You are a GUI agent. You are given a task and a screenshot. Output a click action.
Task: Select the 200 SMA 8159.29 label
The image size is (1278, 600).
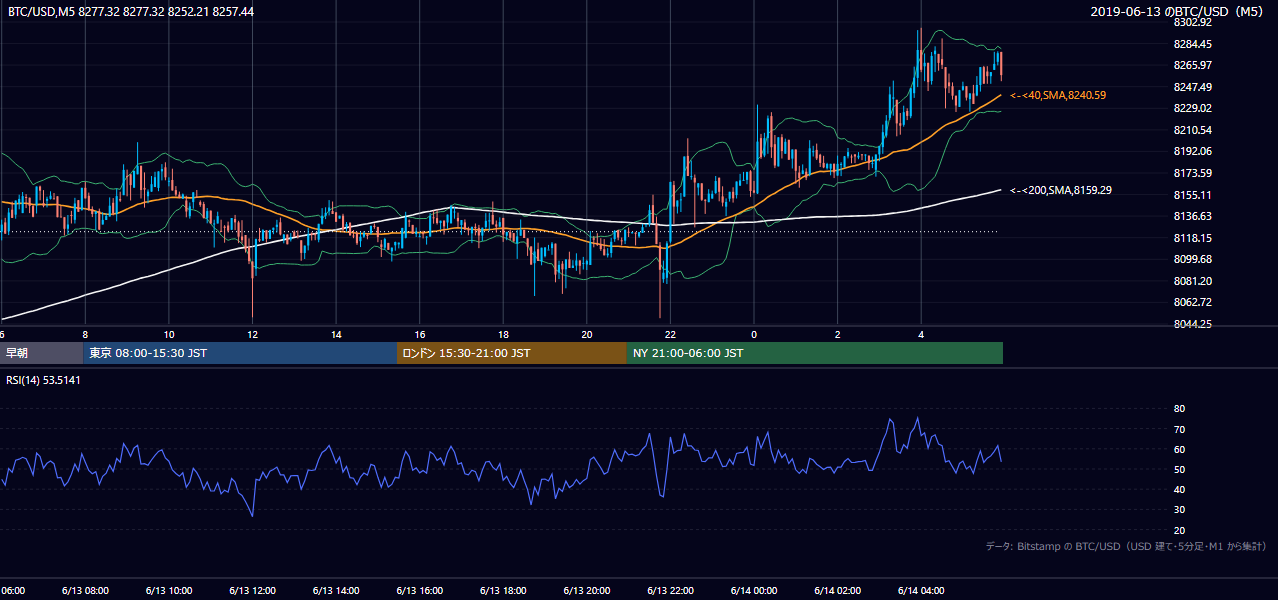(1061, 190)
